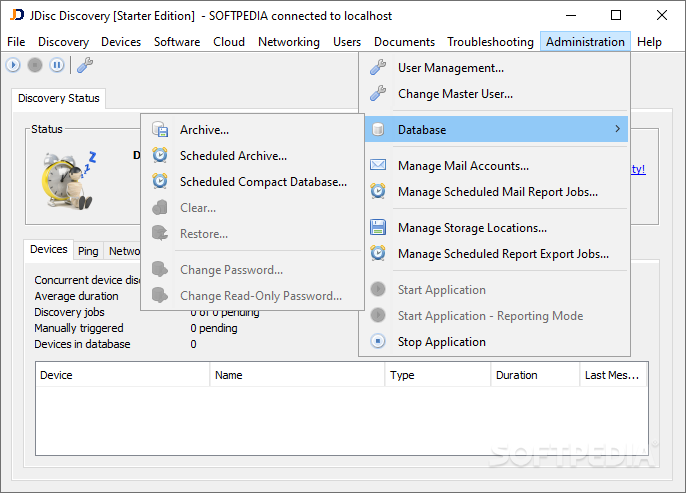
Task: Click the Stop Application icon
Action: [378, 341]
